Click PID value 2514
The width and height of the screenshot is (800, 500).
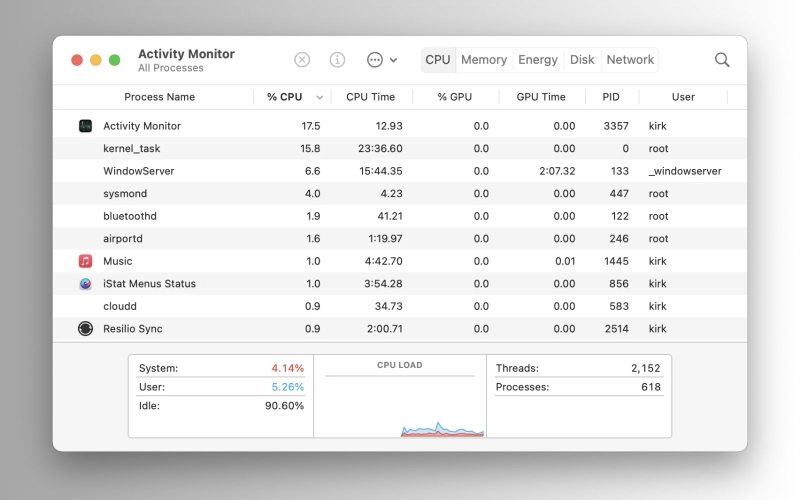click(616, 329)
